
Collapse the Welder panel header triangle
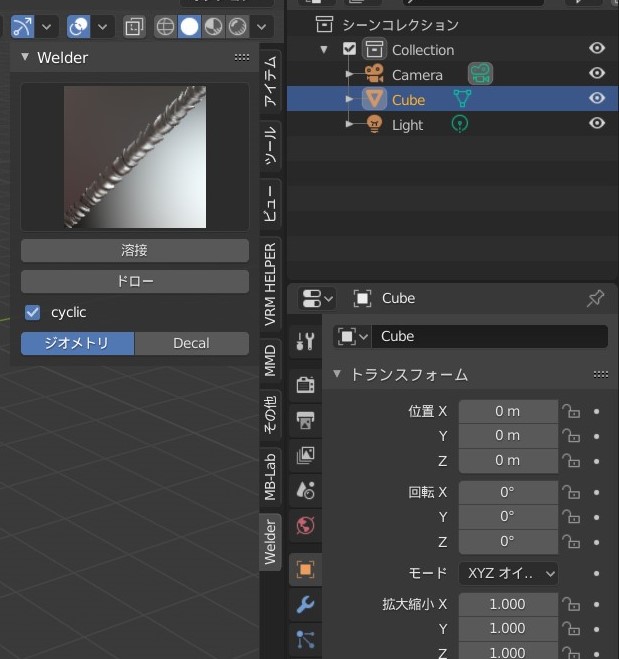[x=25, y=57]
